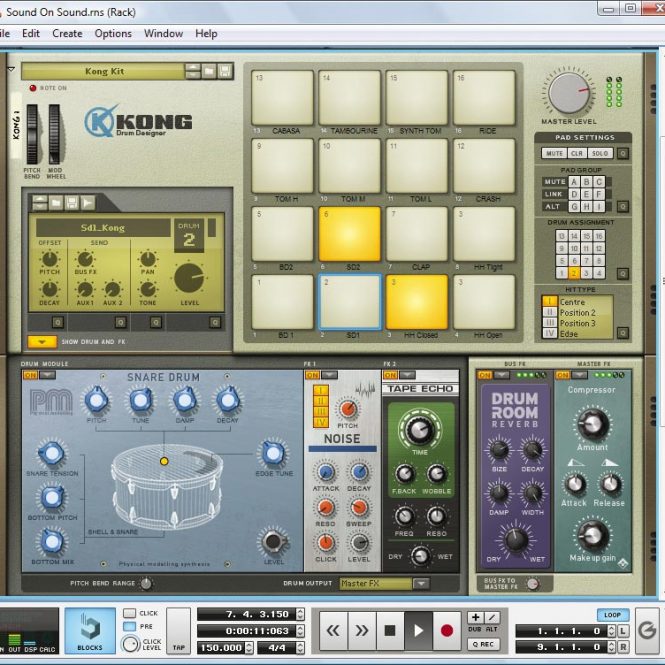
Task: Toggle the FX2 Tape Echo ON button
Action: click(390, 375)
